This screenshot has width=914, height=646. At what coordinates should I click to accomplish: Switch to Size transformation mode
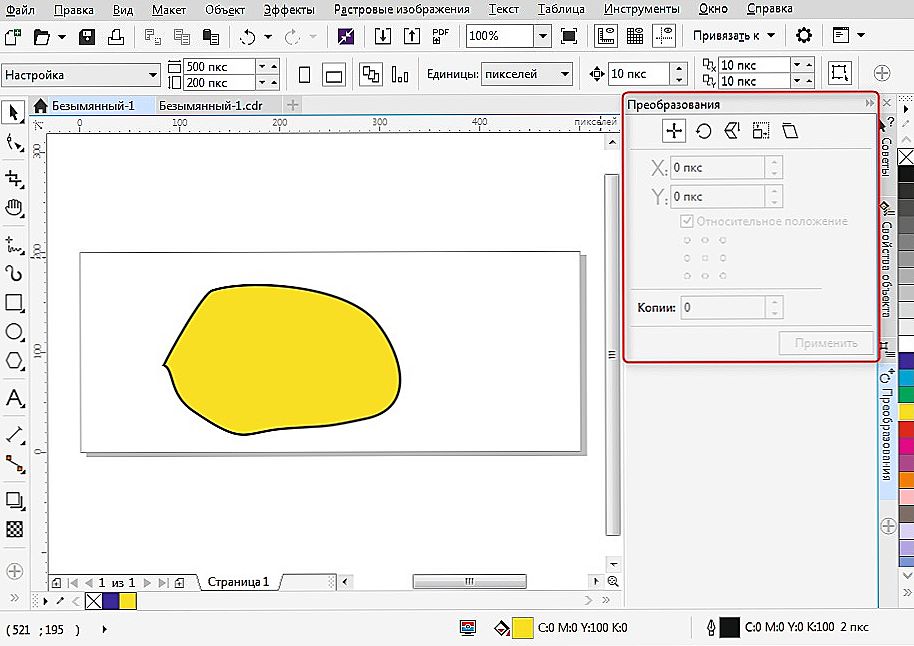(761, 131)
